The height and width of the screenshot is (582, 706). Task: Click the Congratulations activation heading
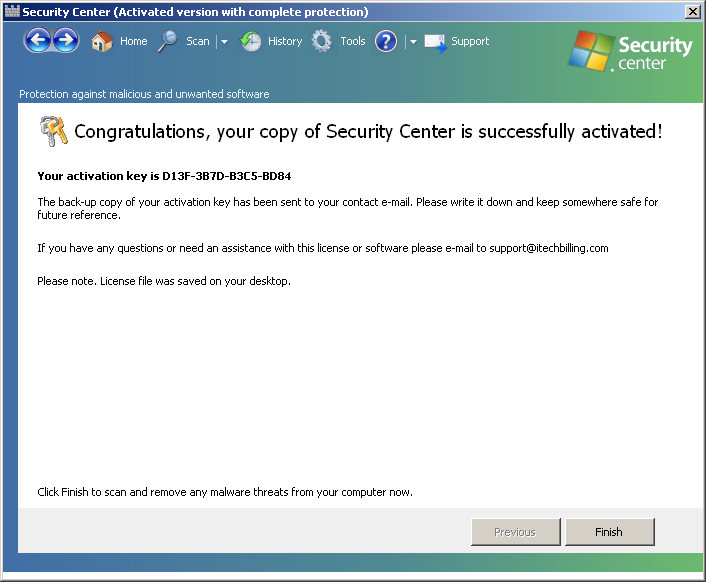click(368, 131)
